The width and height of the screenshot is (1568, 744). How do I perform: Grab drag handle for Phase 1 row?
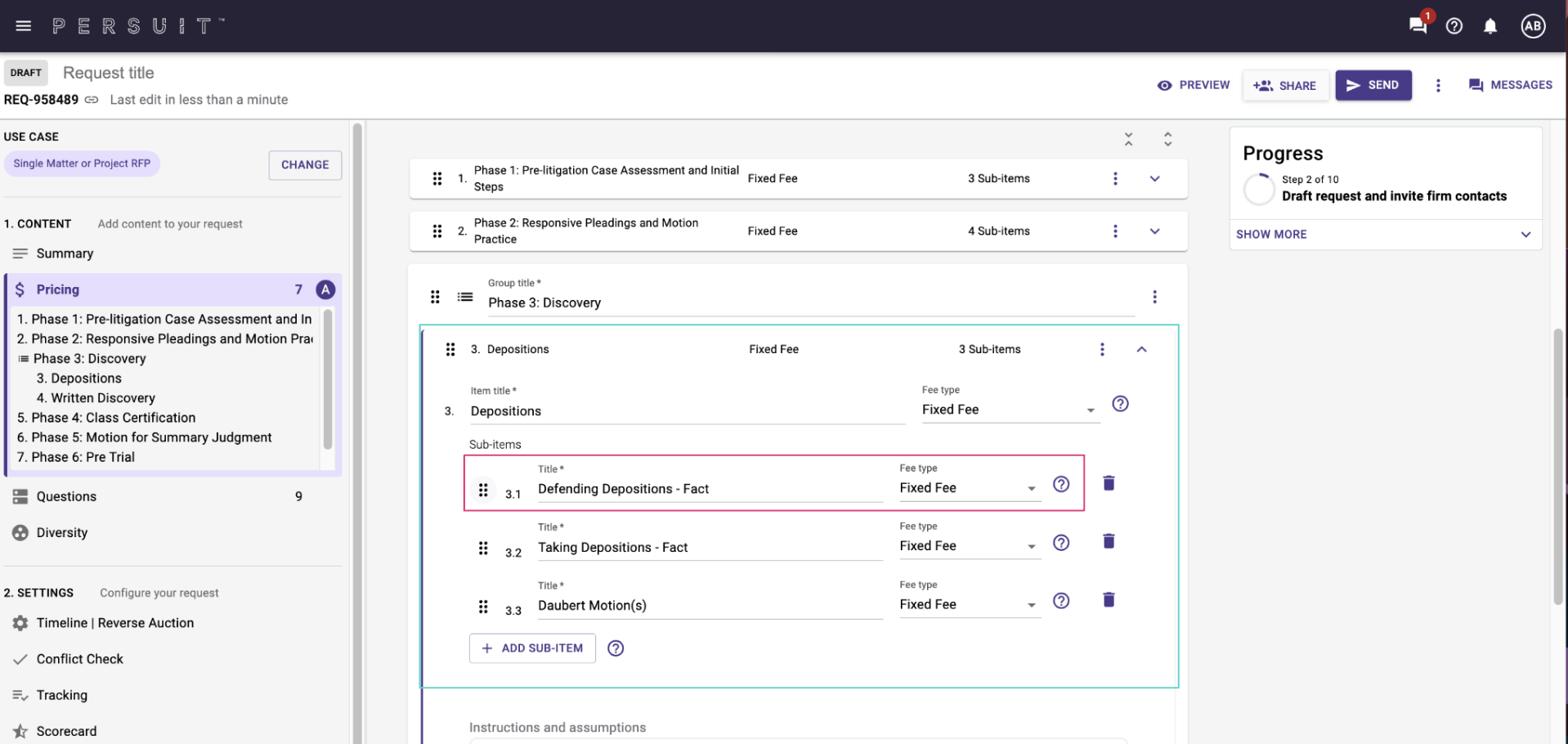[437, 178]
